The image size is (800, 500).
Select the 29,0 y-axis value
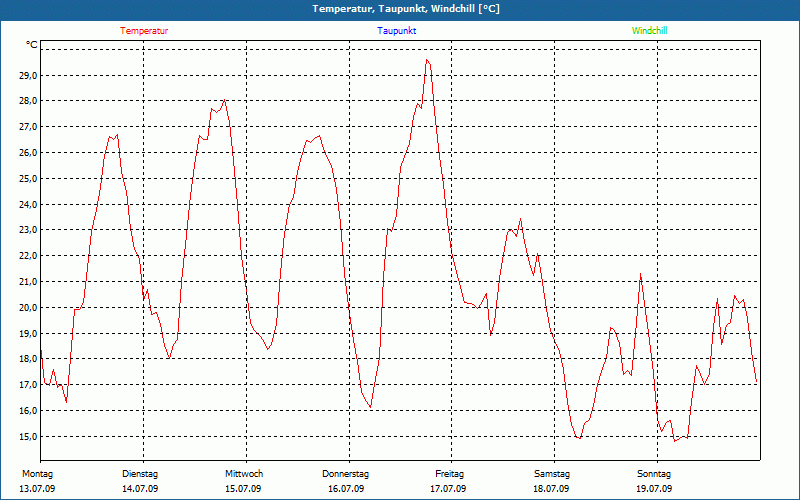[27, 76]
